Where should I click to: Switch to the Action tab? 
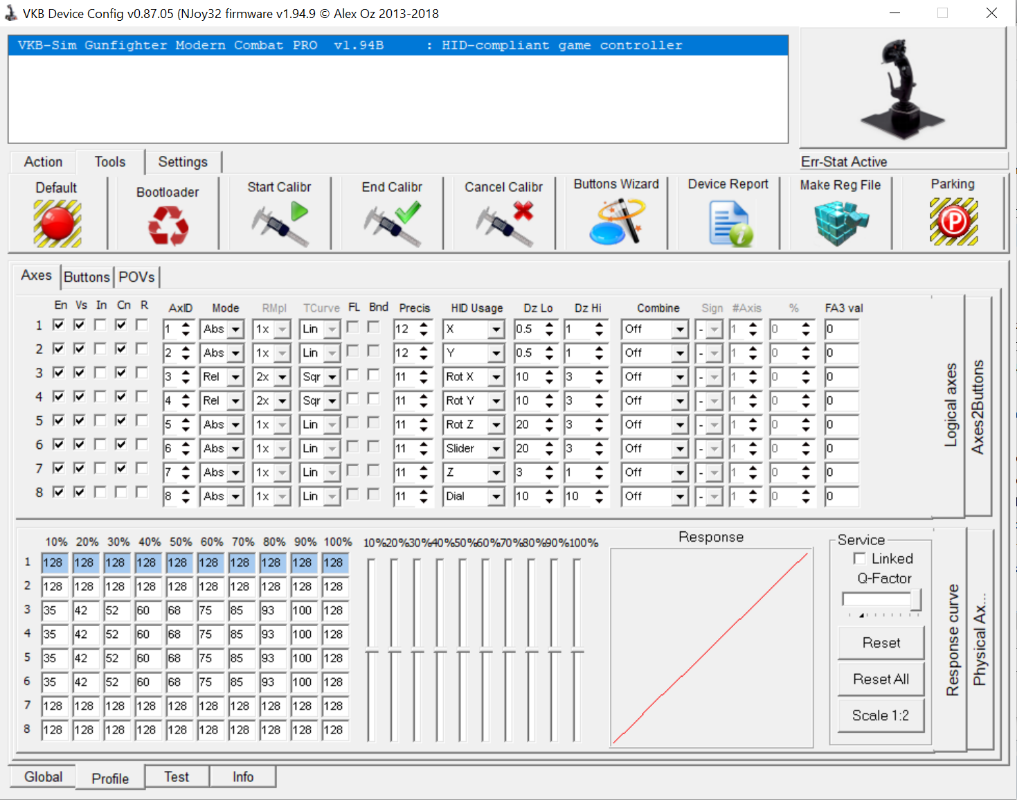click(x=43, y=162)
